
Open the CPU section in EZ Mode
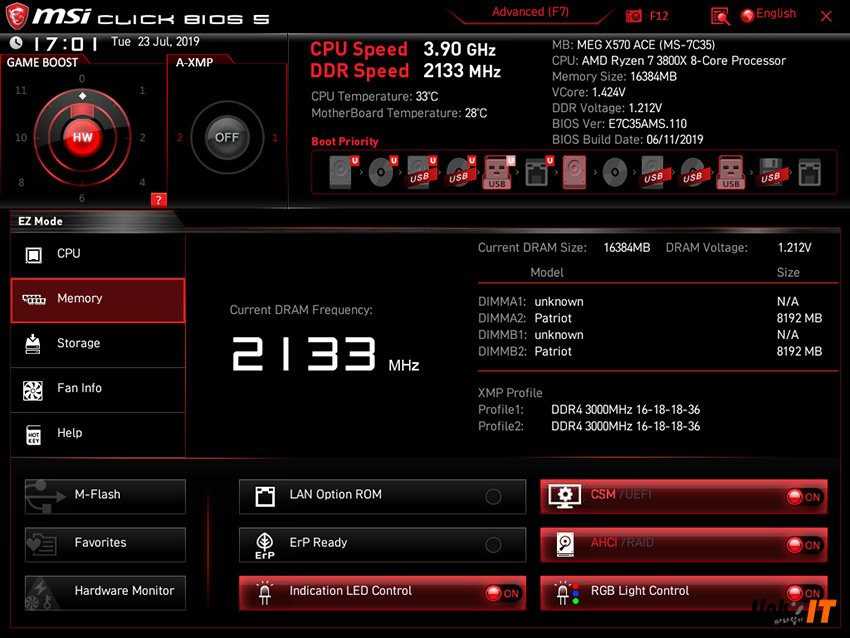[x=98, y=254]
